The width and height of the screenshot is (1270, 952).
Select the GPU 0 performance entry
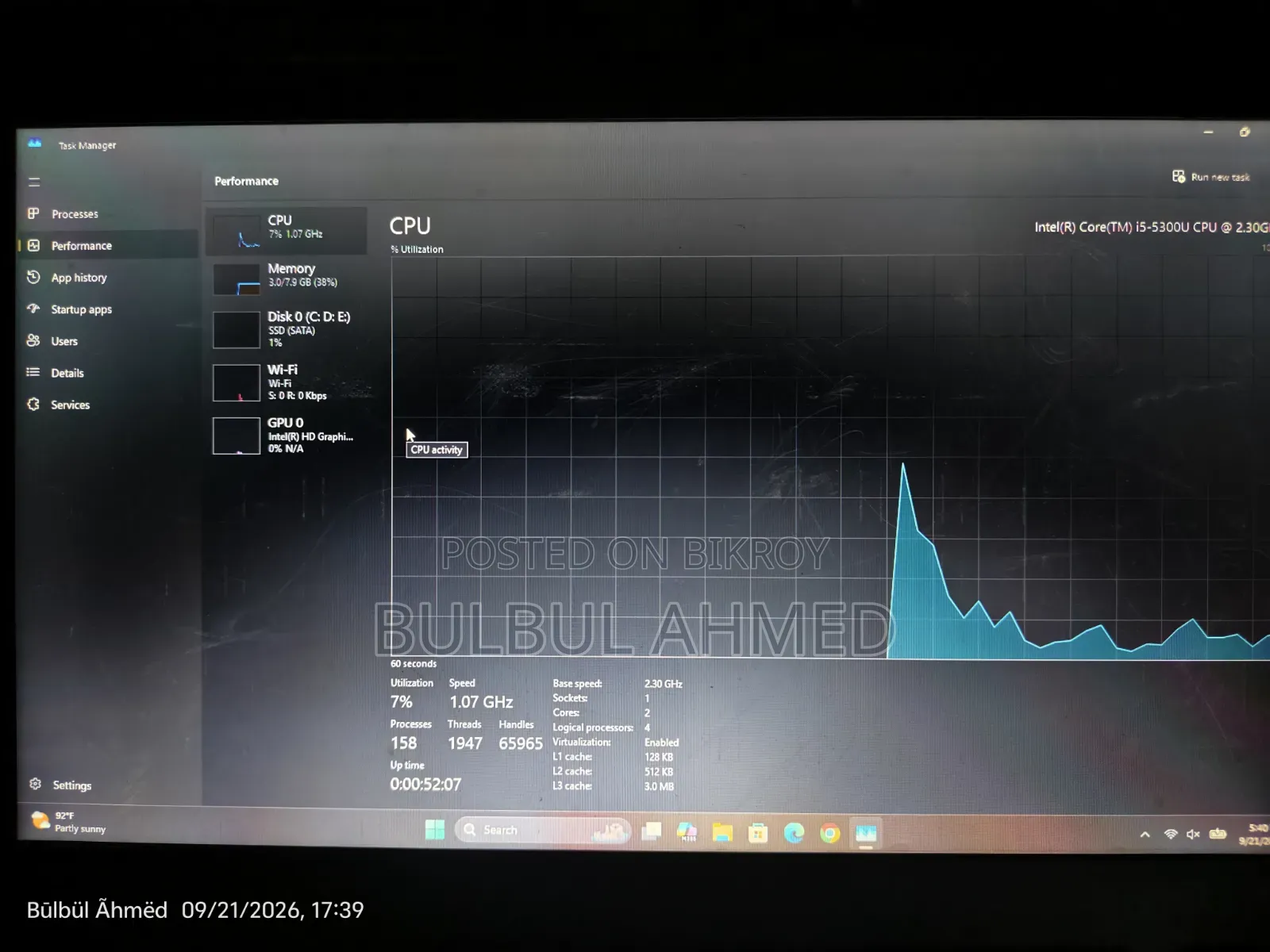(287, 436)
